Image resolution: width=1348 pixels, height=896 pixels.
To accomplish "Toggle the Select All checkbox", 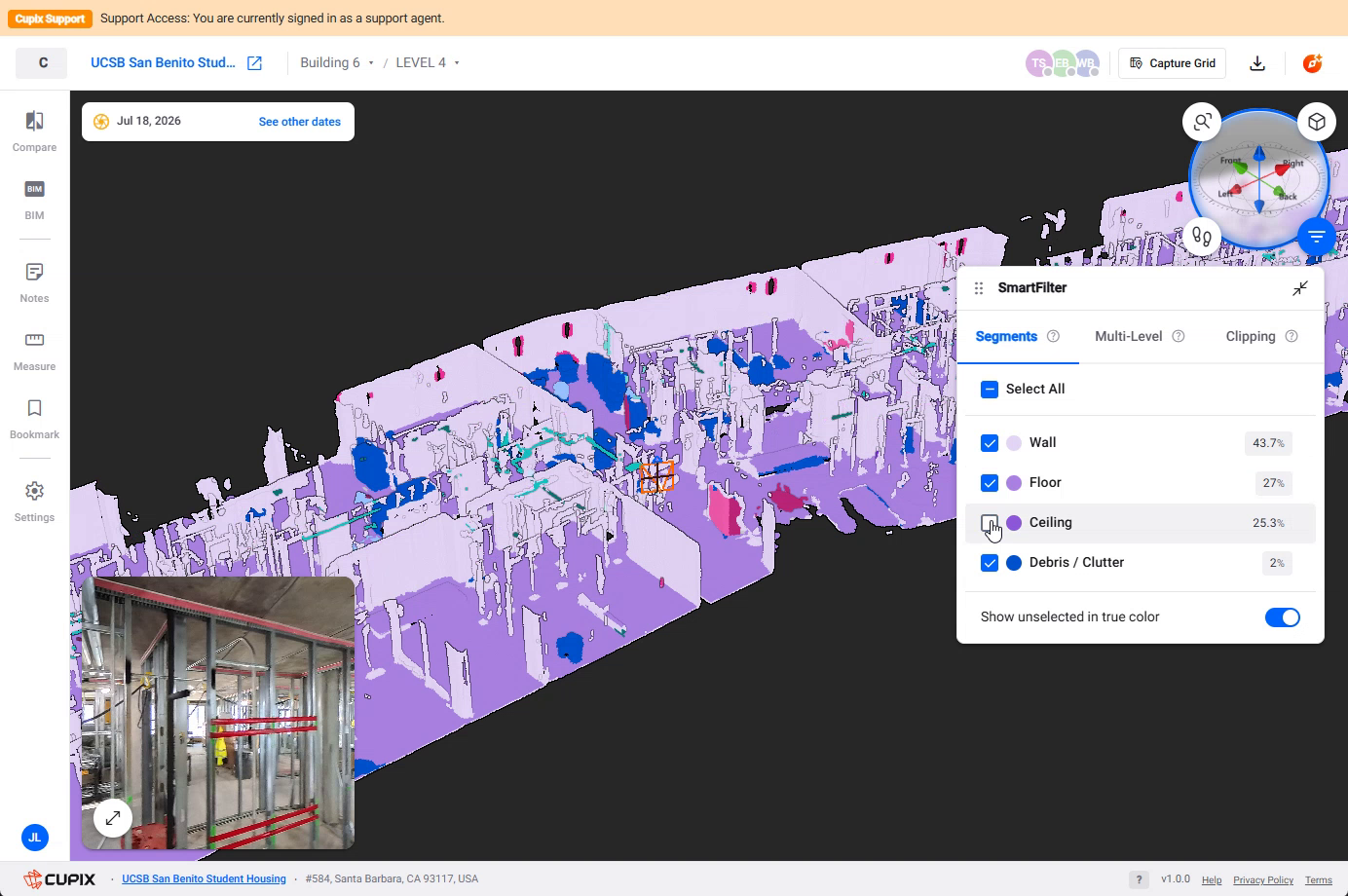I will click(x=990, y=390).
